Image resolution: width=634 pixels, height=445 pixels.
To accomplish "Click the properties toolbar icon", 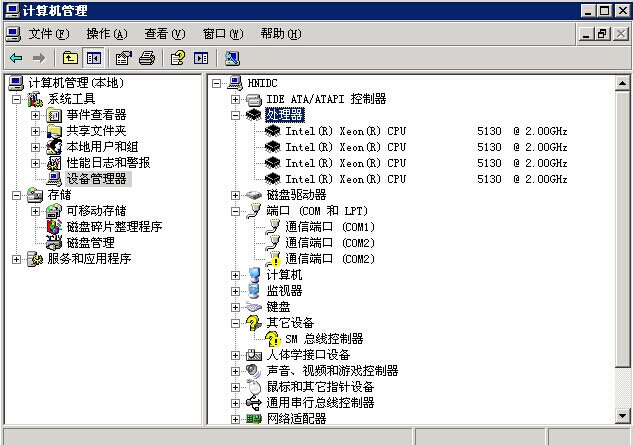I will [124, 58].
